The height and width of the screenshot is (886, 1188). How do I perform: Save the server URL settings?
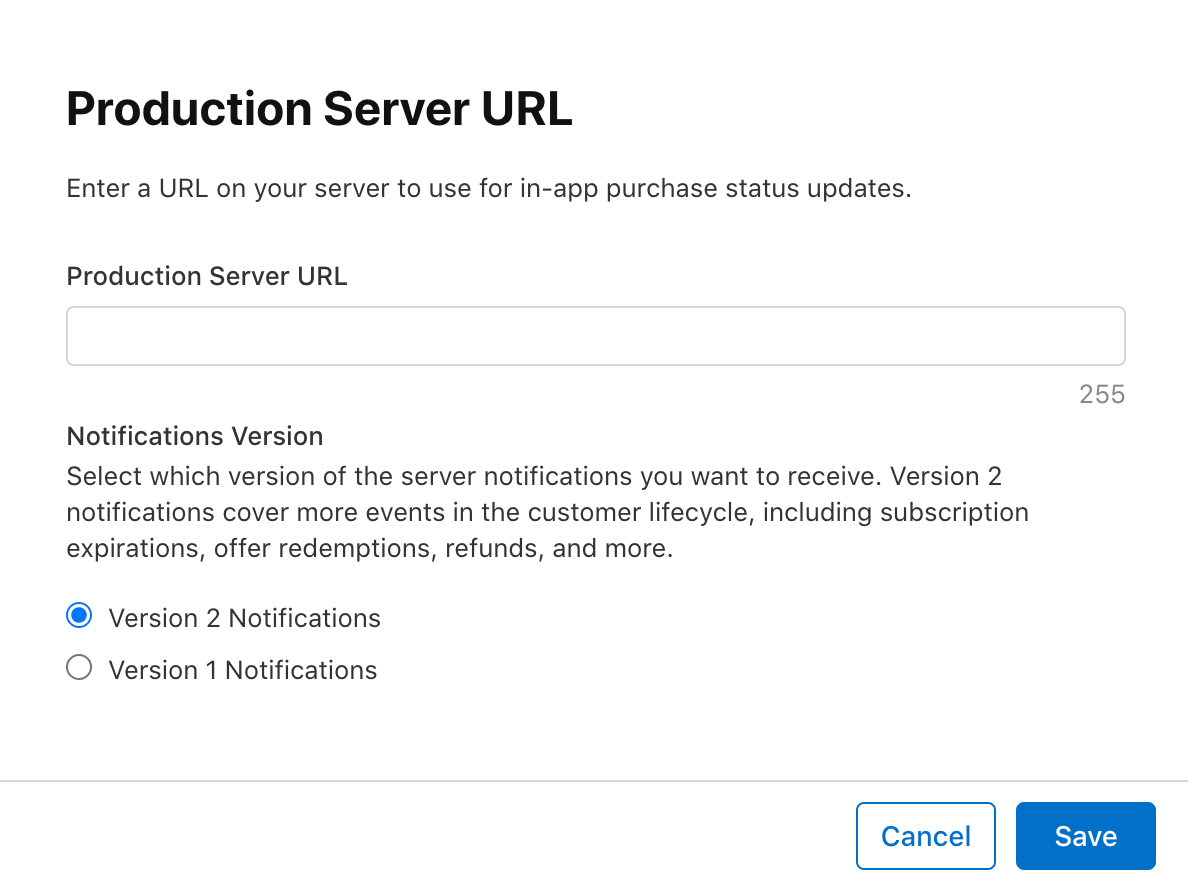click(1085, 836)
